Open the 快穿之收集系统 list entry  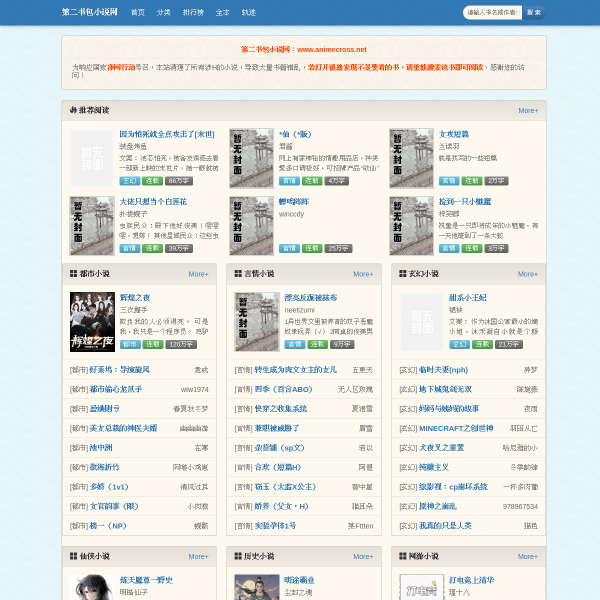point(281,409)
